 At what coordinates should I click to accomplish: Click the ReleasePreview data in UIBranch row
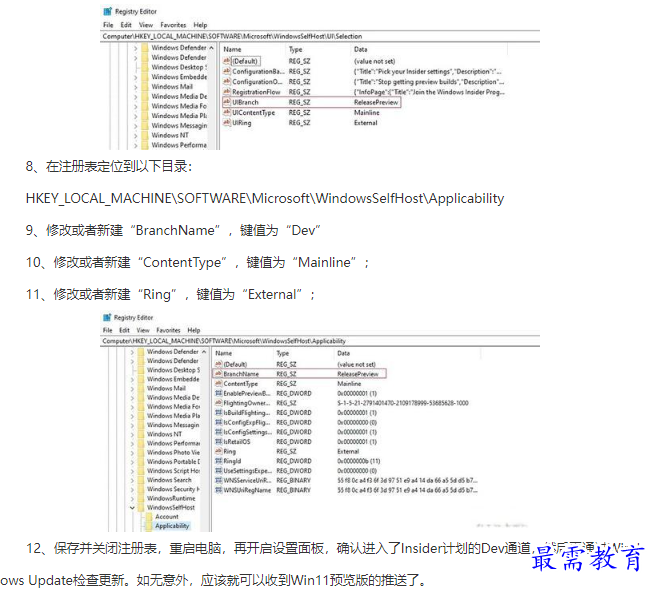pos(376,102)
